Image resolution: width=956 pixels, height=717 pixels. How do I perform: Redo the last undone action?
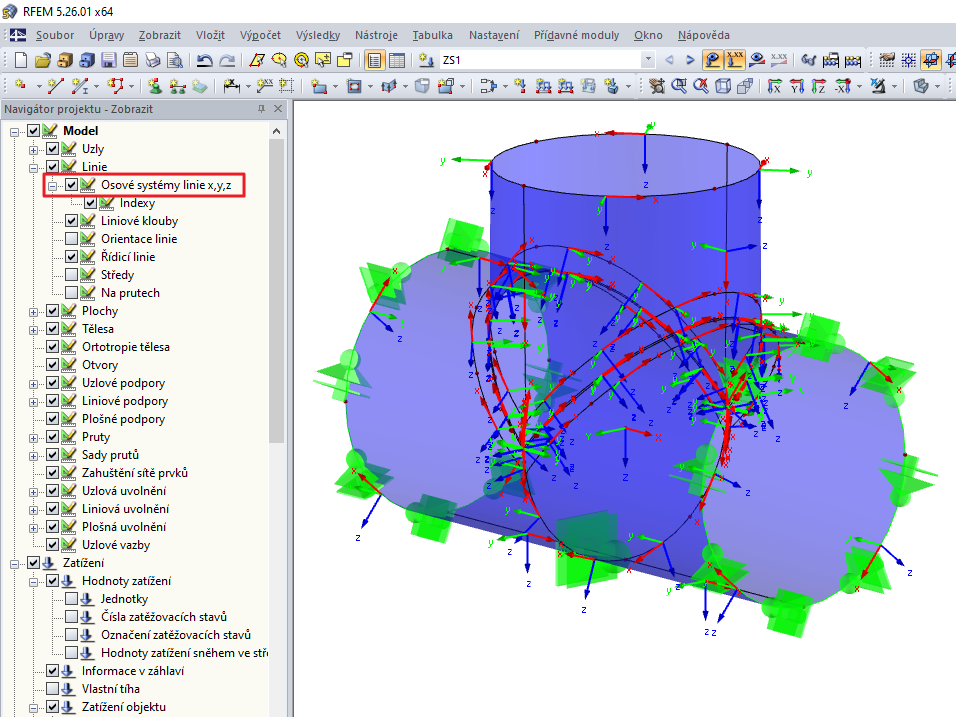click(x=227, y=60)
